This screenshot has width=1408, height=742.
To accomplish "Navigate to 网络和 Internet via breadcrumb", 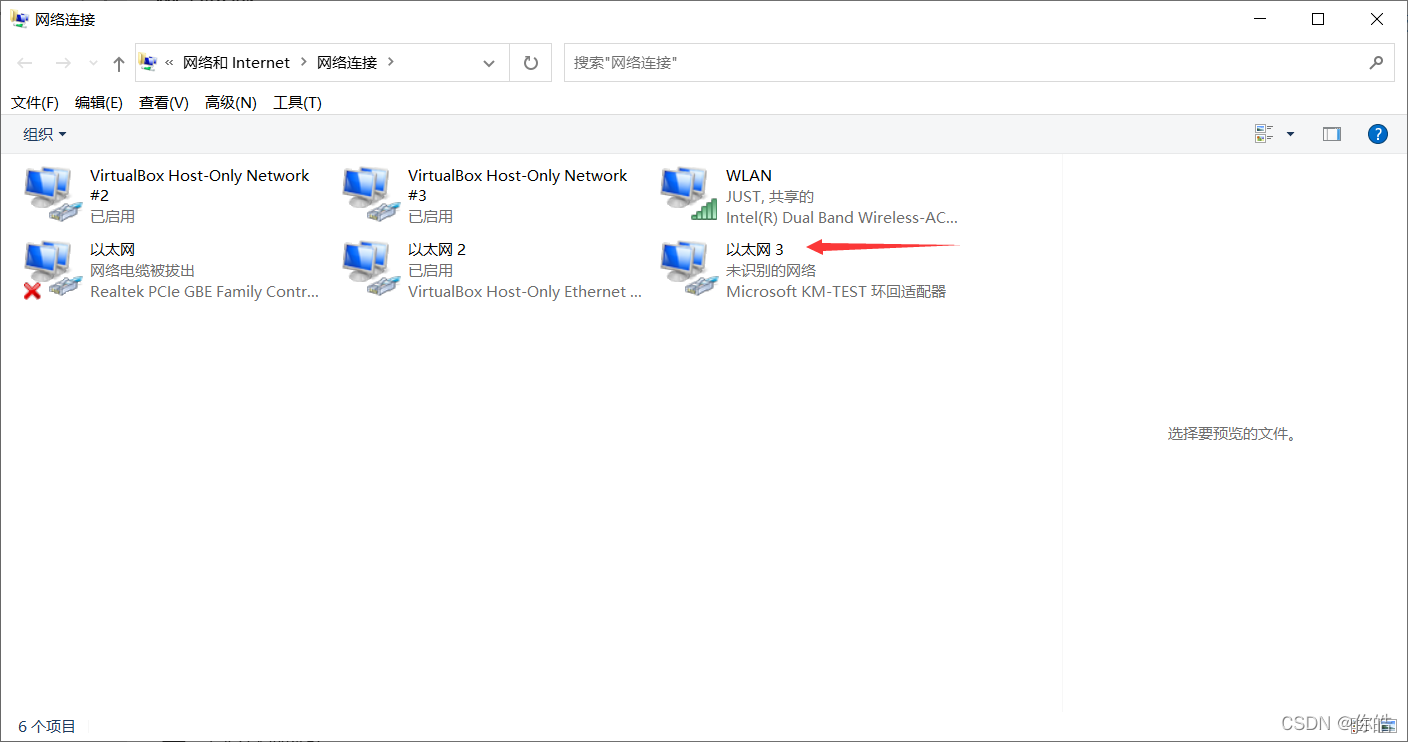I will [x=237, y=62].
